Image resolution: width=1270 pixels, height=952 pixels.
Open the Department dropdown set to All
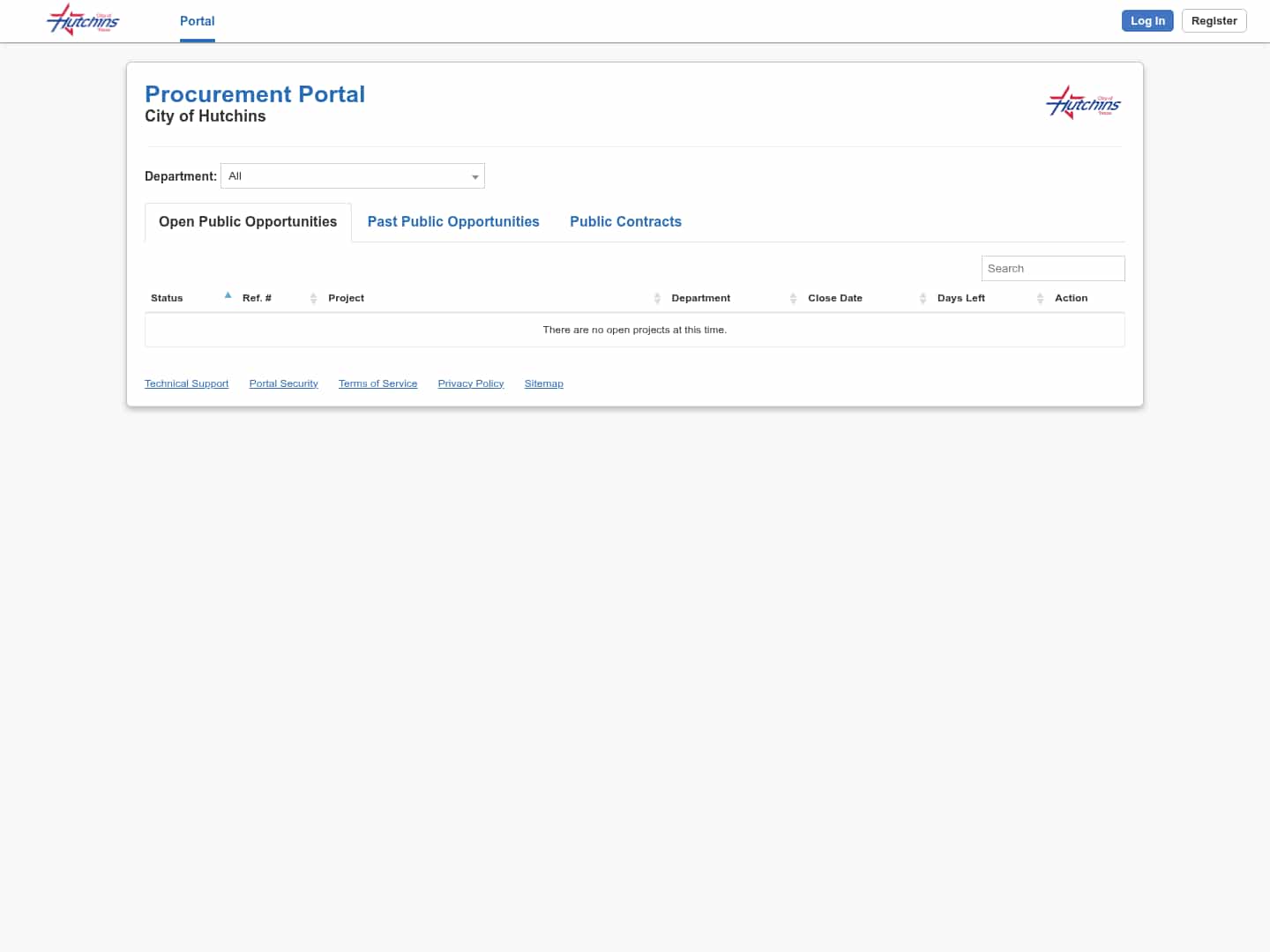(x=352, y=175)
